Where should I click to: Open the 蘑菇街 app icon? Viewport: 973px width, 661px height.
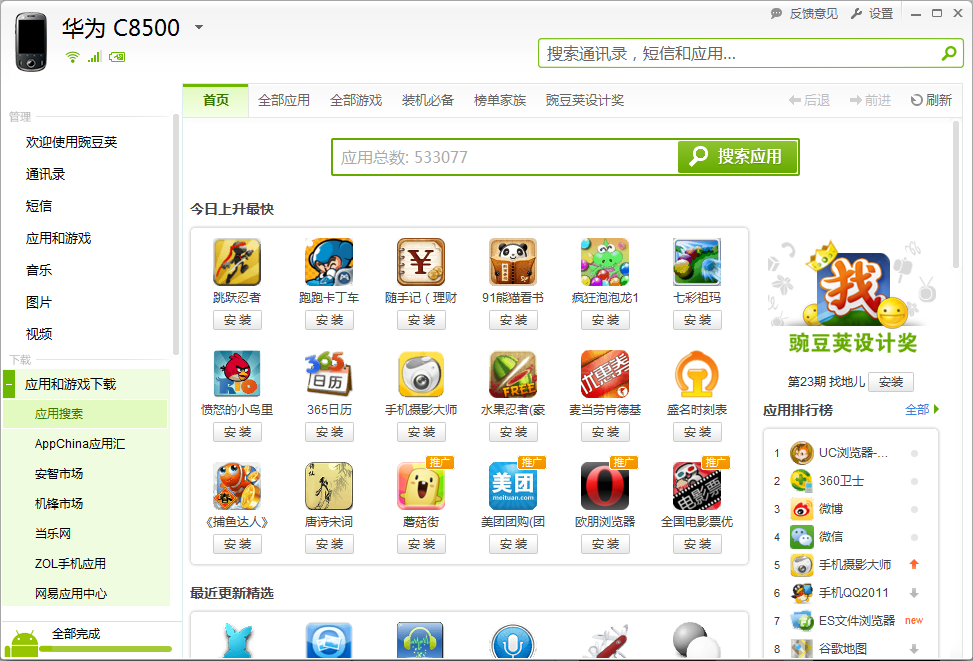tap(421, 486)
